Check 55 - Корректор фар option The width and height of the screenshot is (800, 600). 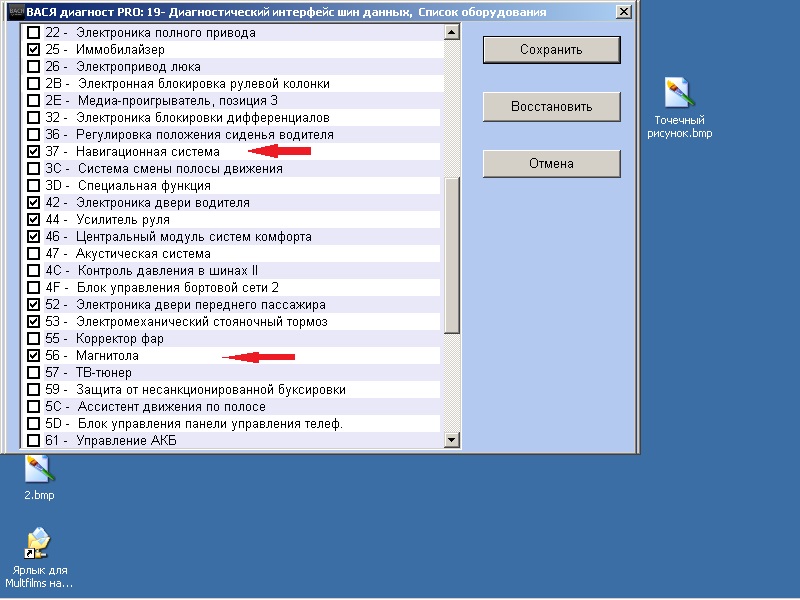[x=35, y=339]
